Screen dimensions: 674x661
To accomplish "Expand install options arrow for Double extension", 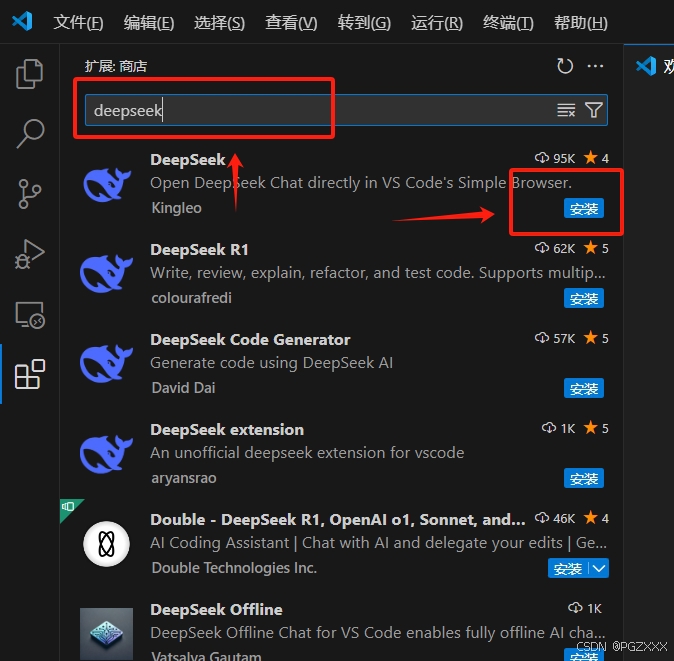I will 599,568.
